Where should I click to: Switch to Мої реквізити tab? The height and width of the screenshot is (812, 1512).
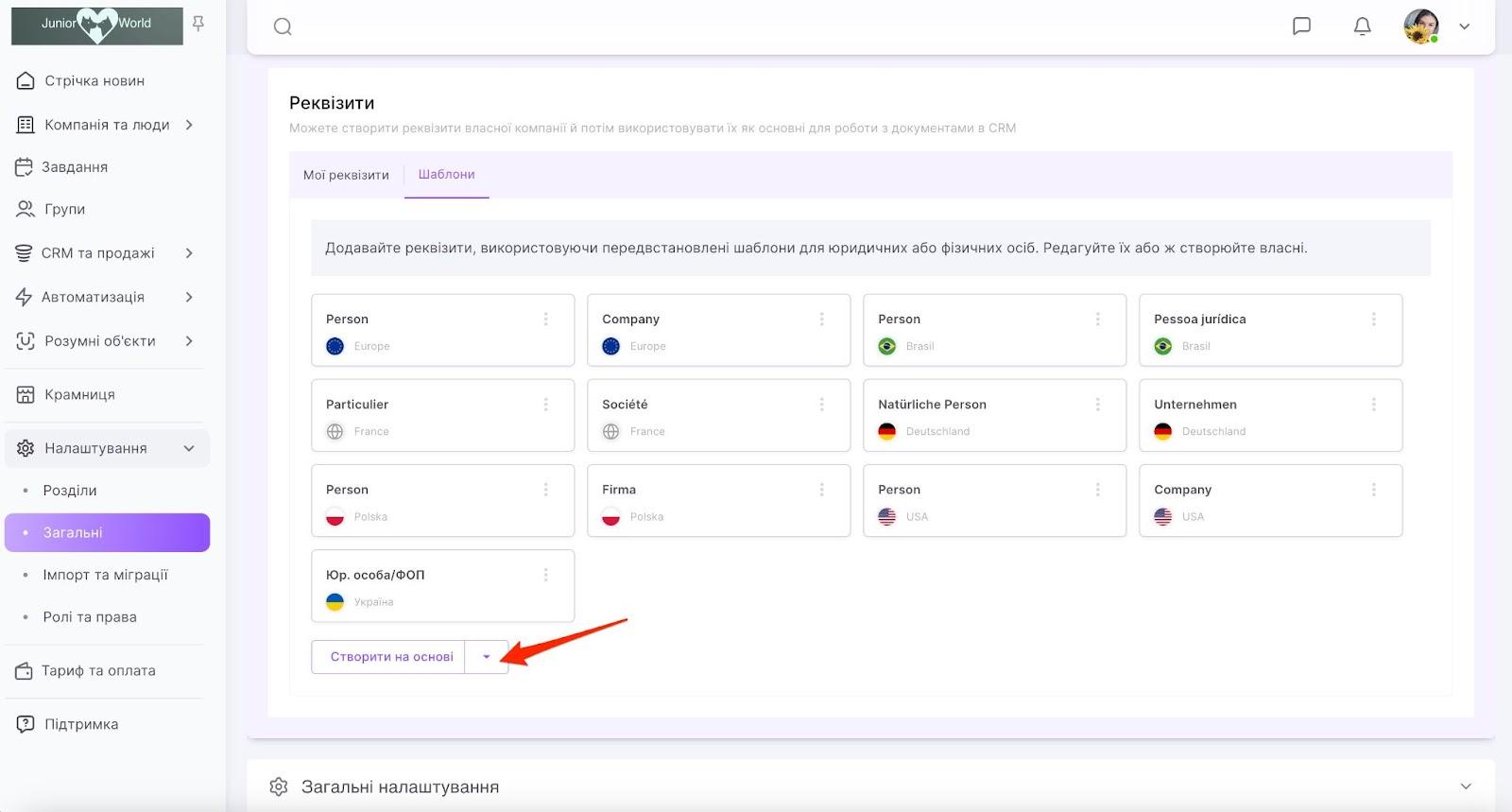click(346, 175)
